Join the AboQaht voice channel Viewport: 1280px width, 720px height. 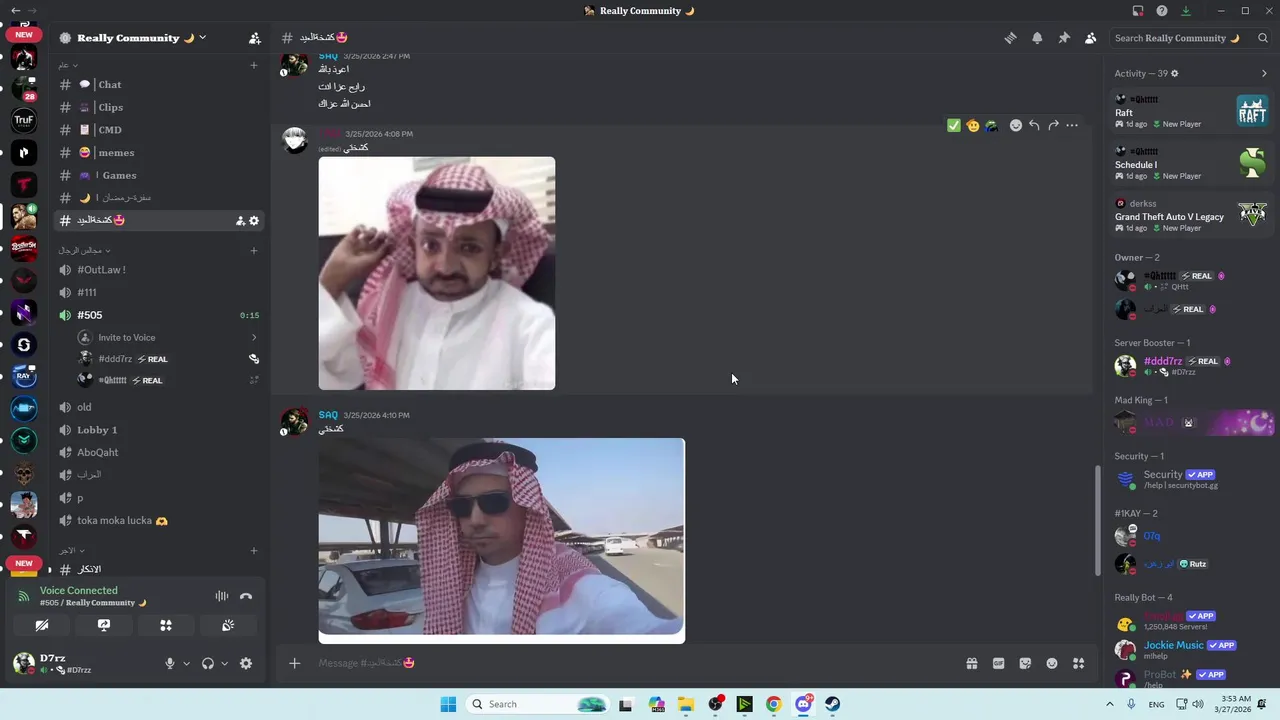(159, 452)
